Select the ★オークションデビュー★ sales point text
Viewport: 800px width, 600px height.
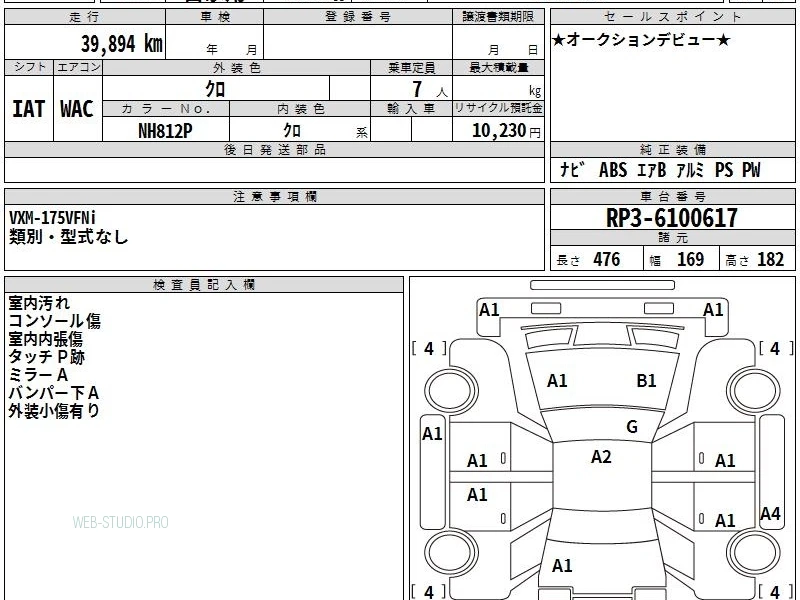click(x=641, y=40)
